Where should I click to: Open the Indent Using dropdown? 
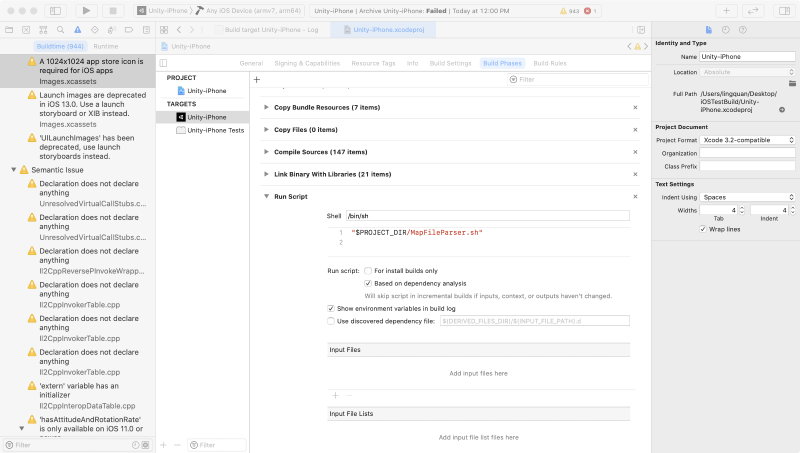pos(747,197)
